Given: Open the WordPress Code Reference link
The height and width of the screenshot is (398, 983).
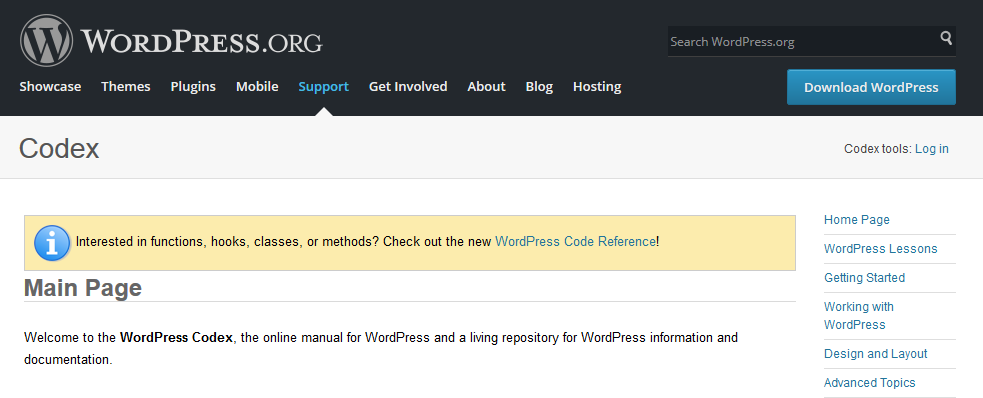Looking at the screenshot, I should click(576, 241).
